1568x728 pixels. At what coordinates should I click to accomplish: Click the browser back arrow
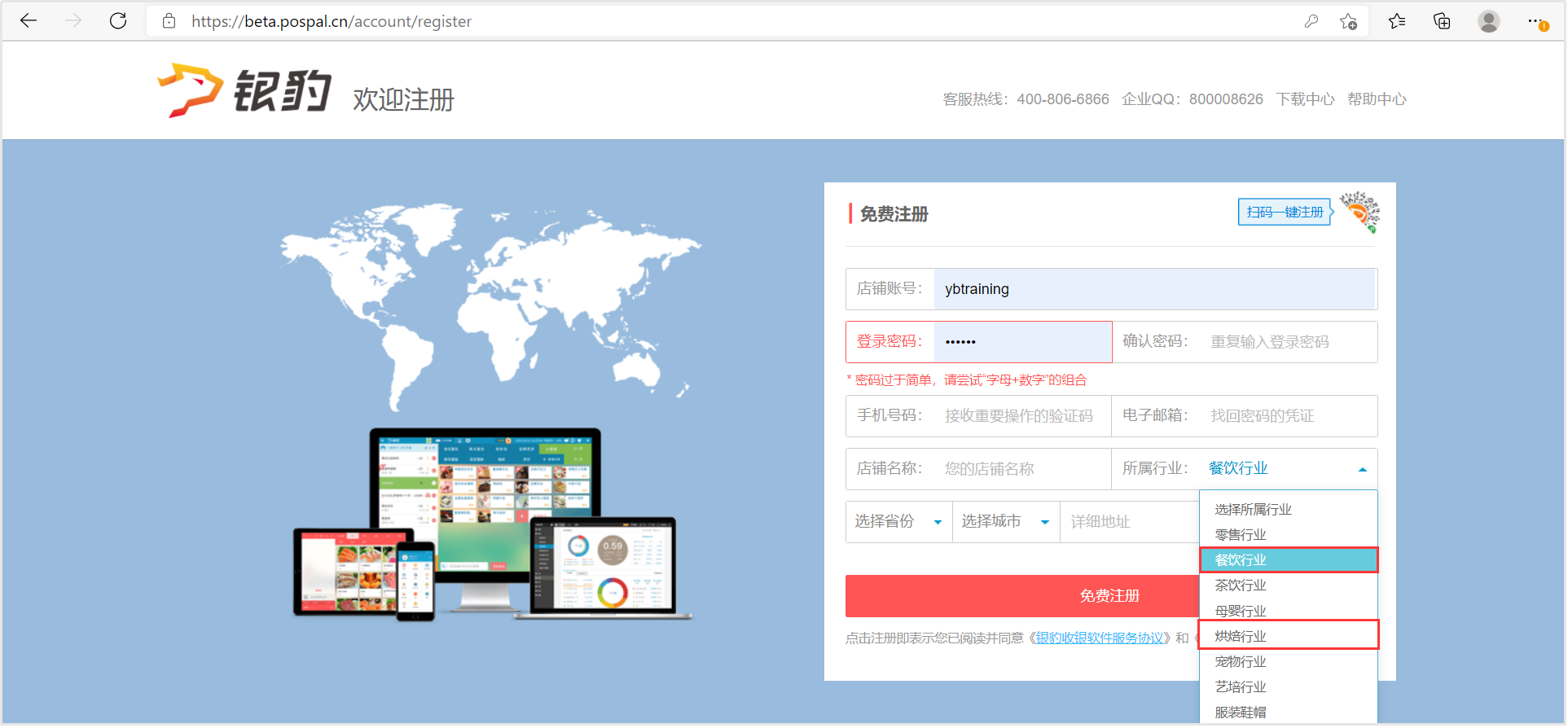(x=29, y=21)
